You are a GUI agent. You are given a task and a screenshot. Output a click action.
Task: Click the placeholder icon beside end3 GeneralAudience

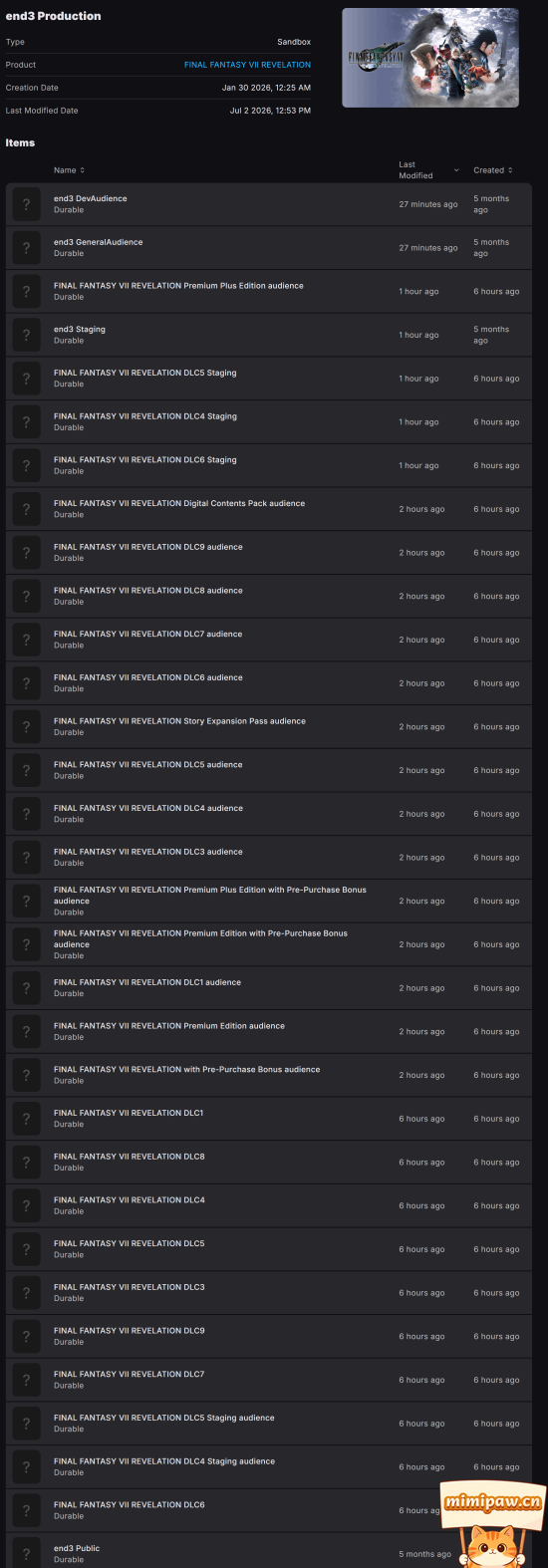point(27,248)
